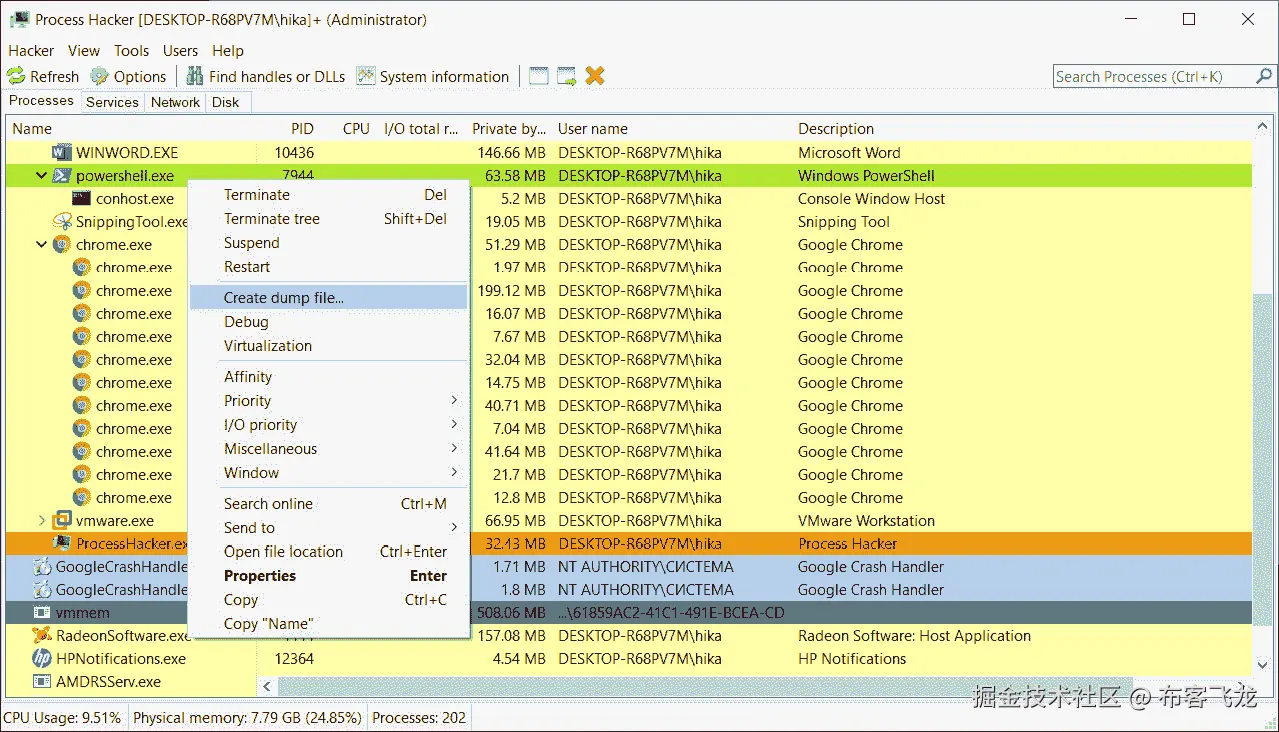Viewport: 1279px width, 732px height.
Task: Switch to the Services tab
Action: tap(112, 102)
